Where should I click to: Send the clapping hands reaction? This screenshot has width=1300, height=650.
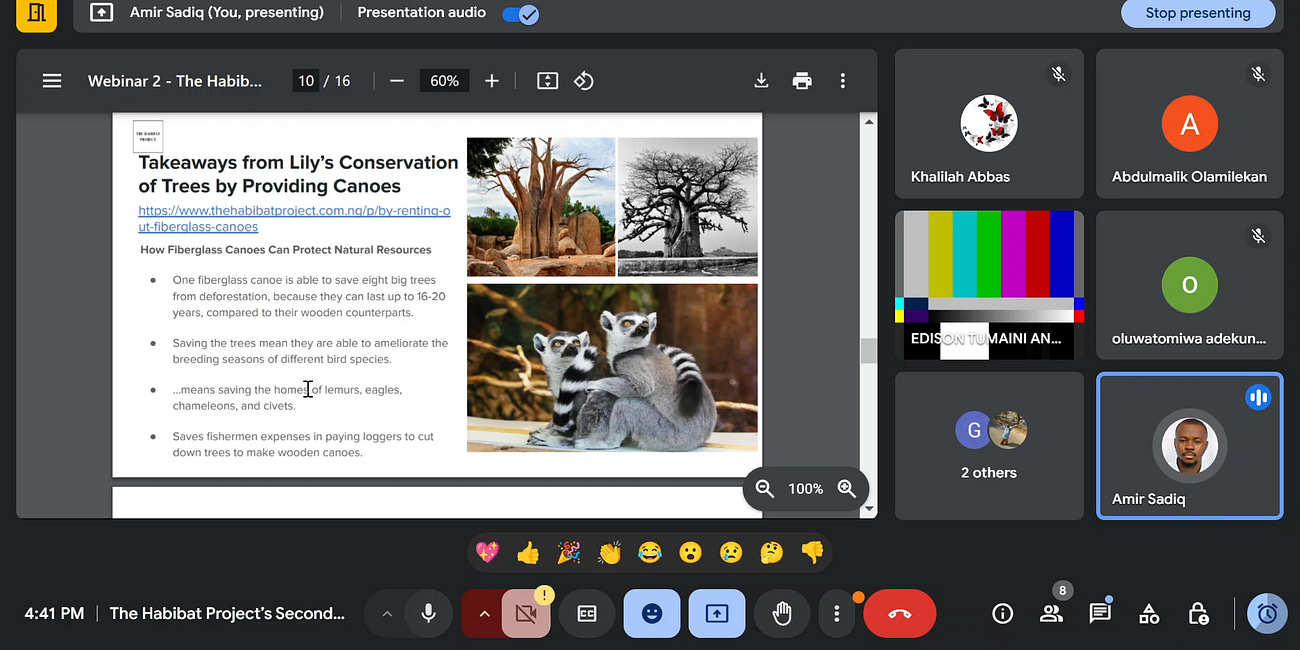[609, 552]
